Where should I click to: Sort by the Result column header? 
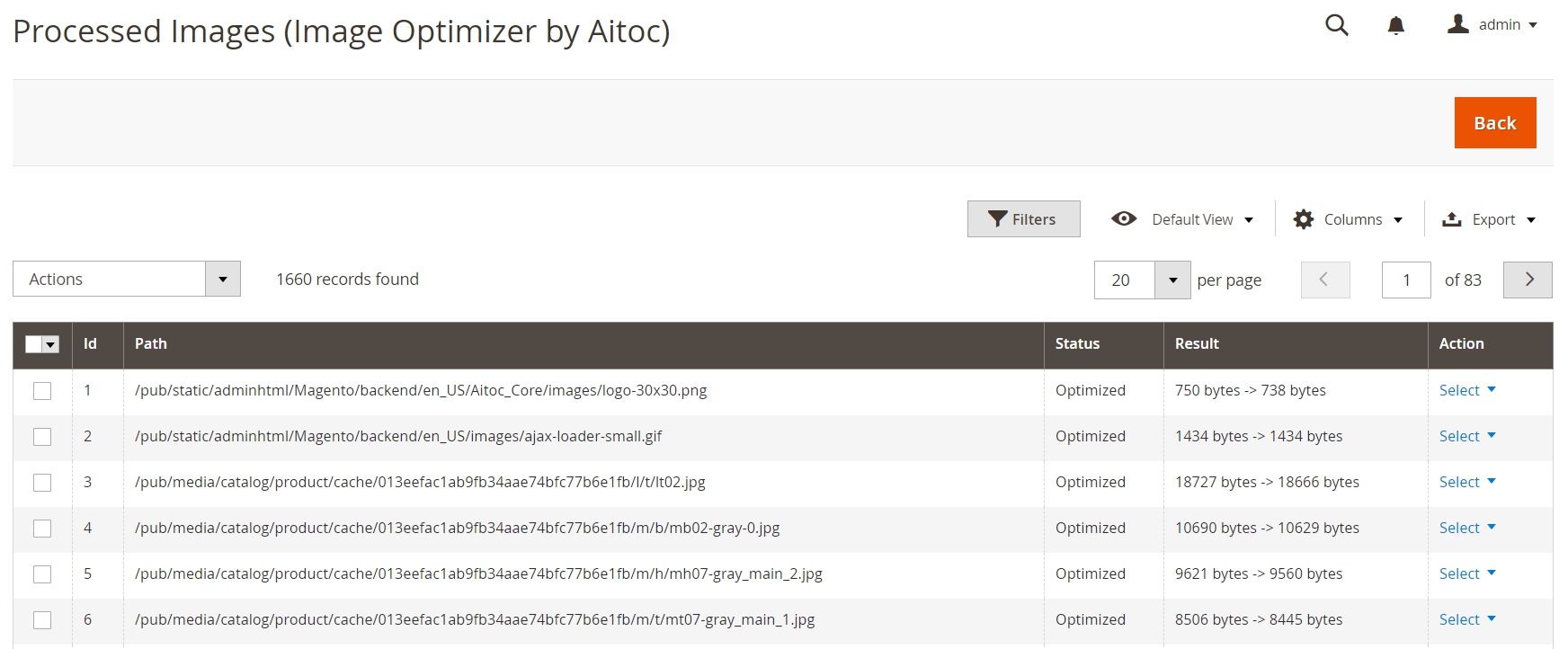coord(1296,344)
